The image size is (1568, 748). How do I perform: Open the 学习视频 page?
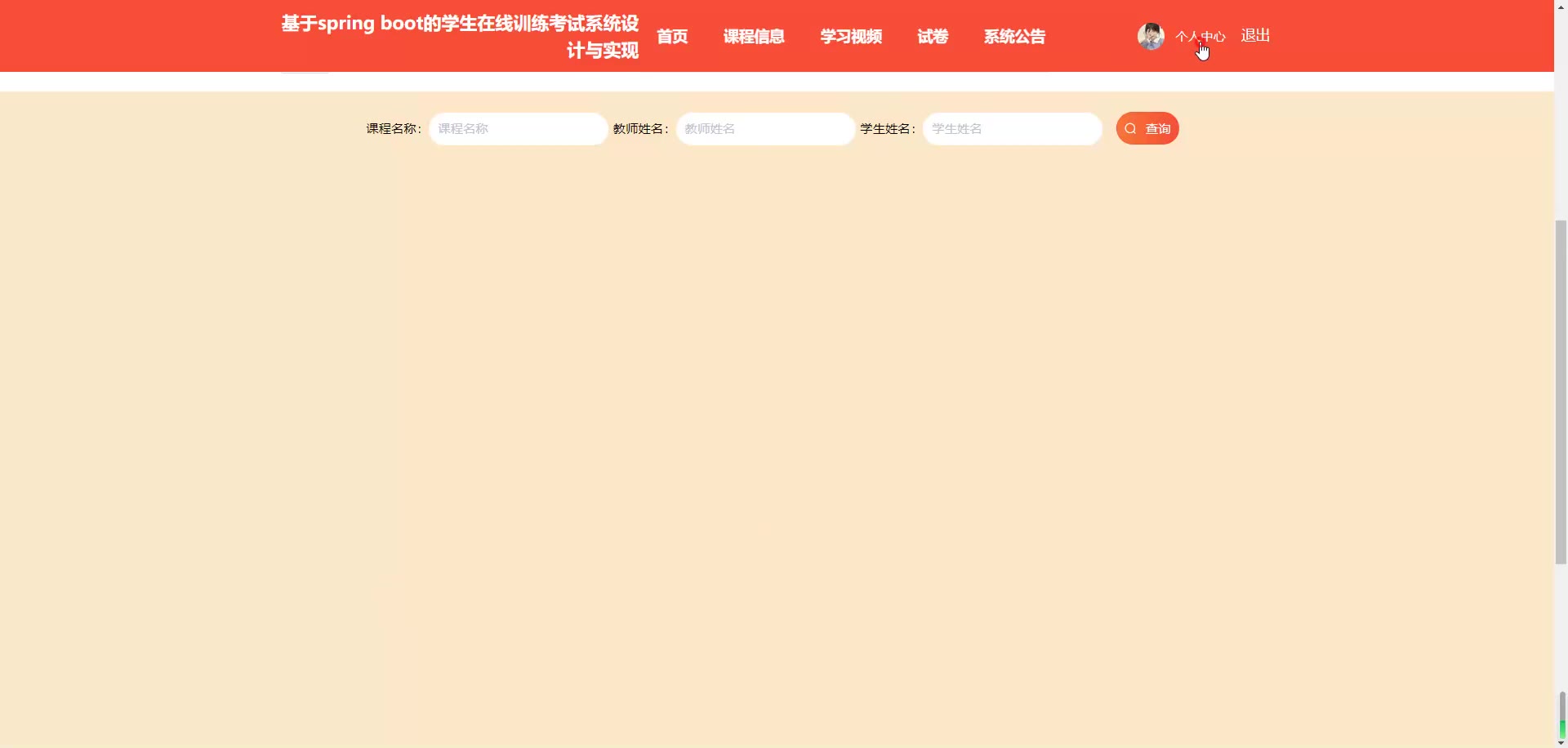(851, 37)
